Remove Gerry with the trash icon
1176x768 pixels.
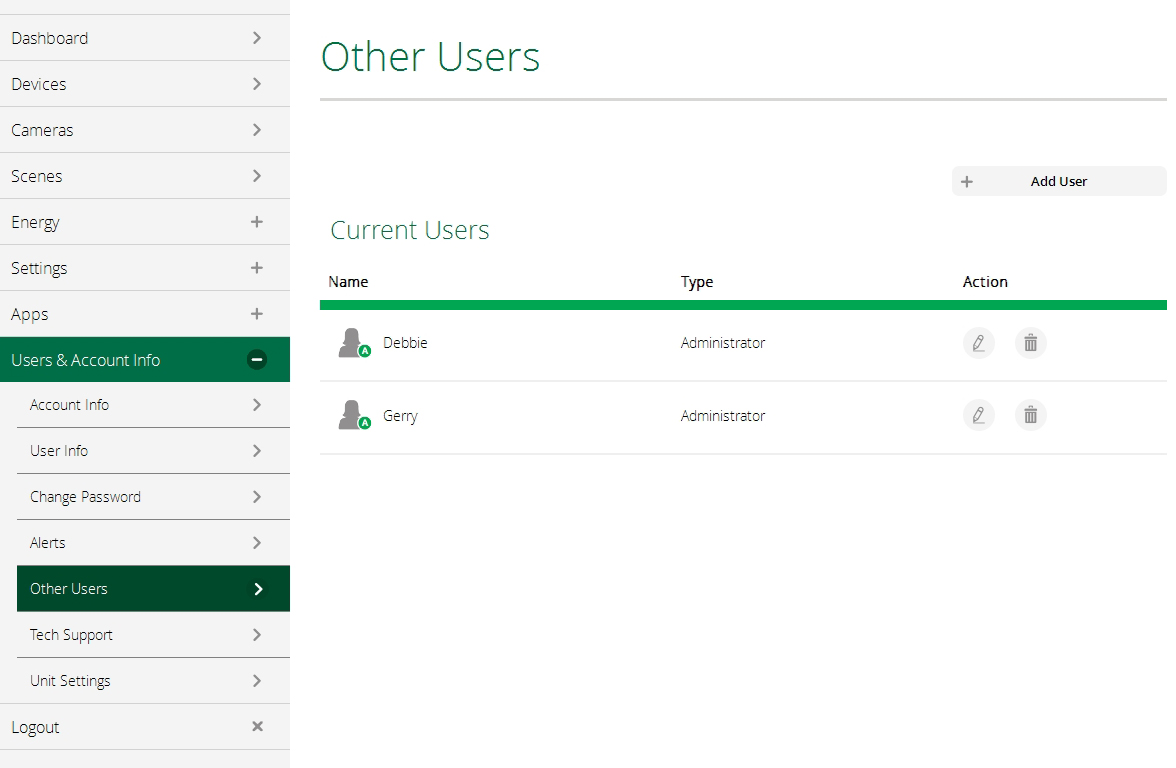[x=1030, y=415]
